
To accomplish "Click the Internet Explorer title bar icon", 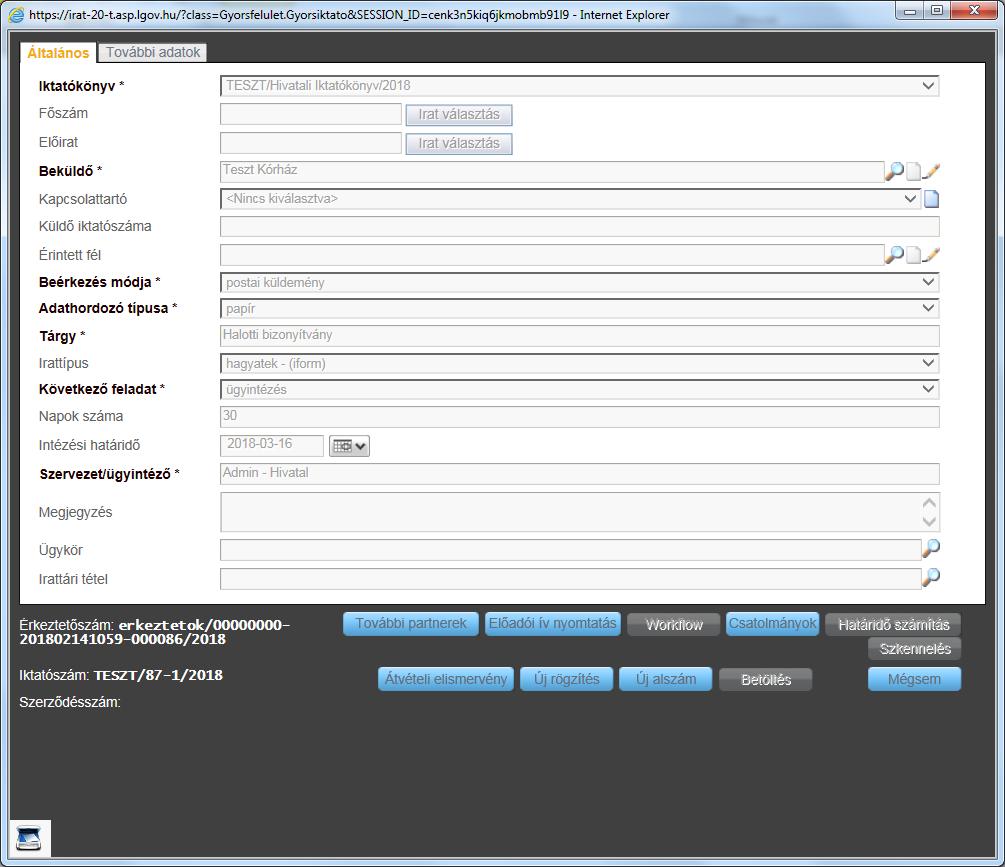I will pyautogui.click(x=17, y=15).
